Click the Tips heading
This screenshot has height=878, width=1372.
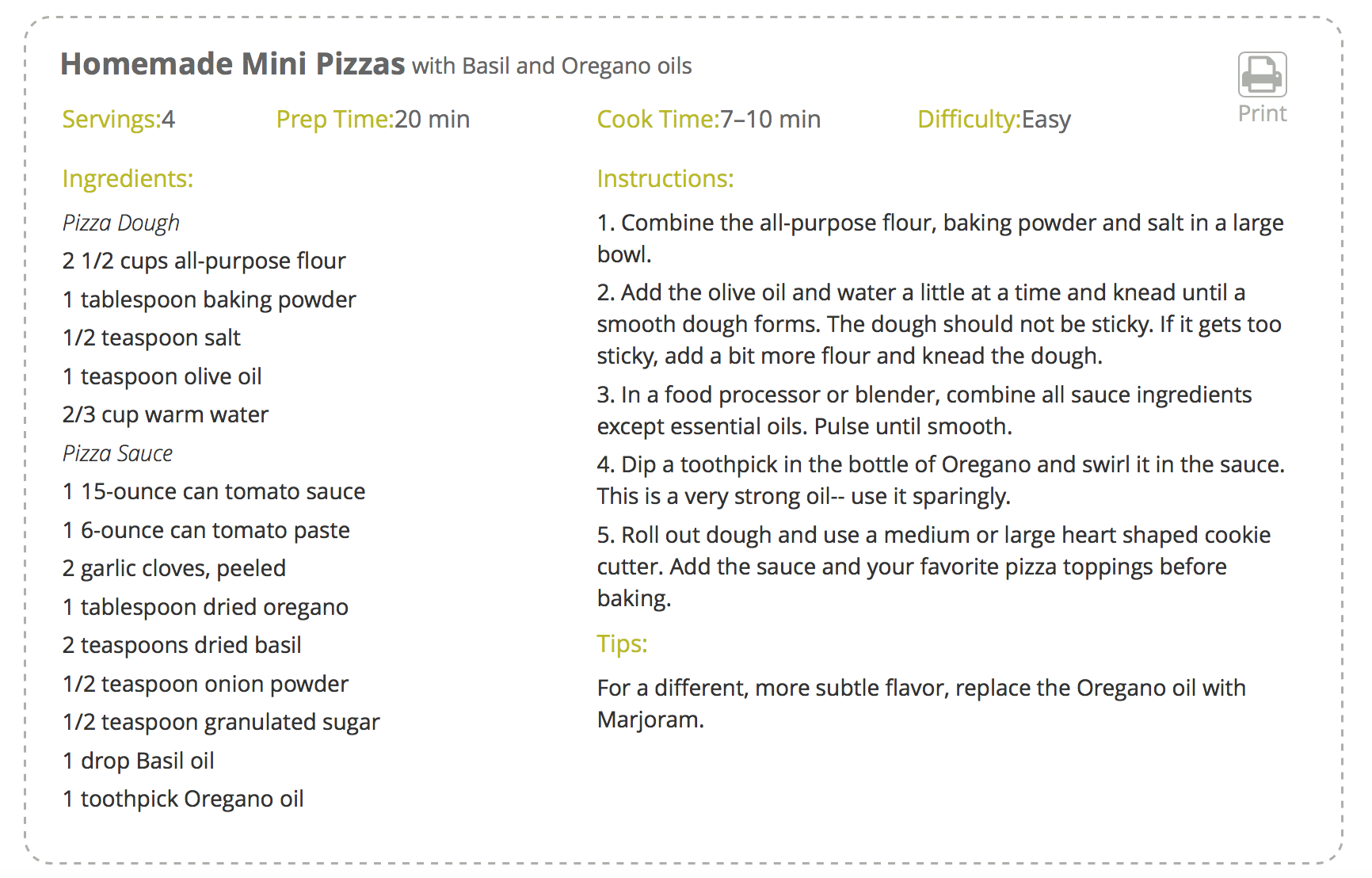tap(622, 644)
